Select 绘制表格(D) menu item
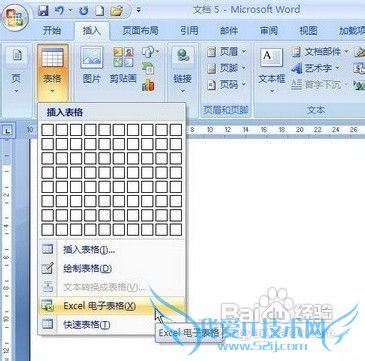 112,268
